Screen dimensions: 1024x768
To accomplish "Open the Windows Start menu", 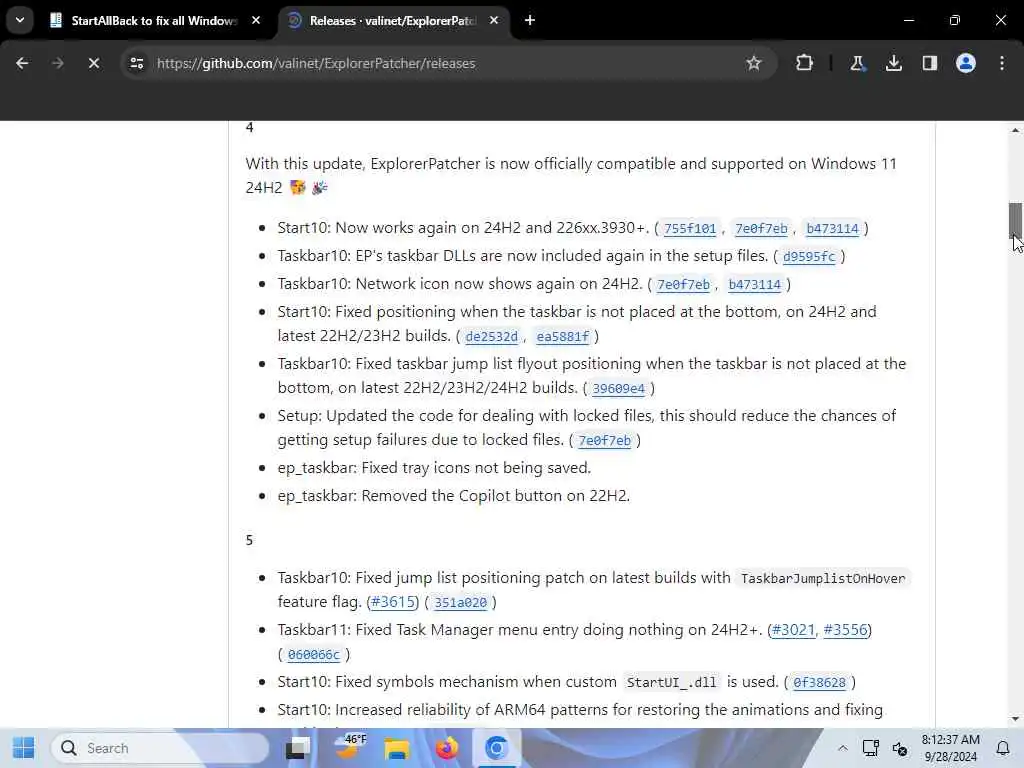I will pyautogui.click(x=24, y=748).
